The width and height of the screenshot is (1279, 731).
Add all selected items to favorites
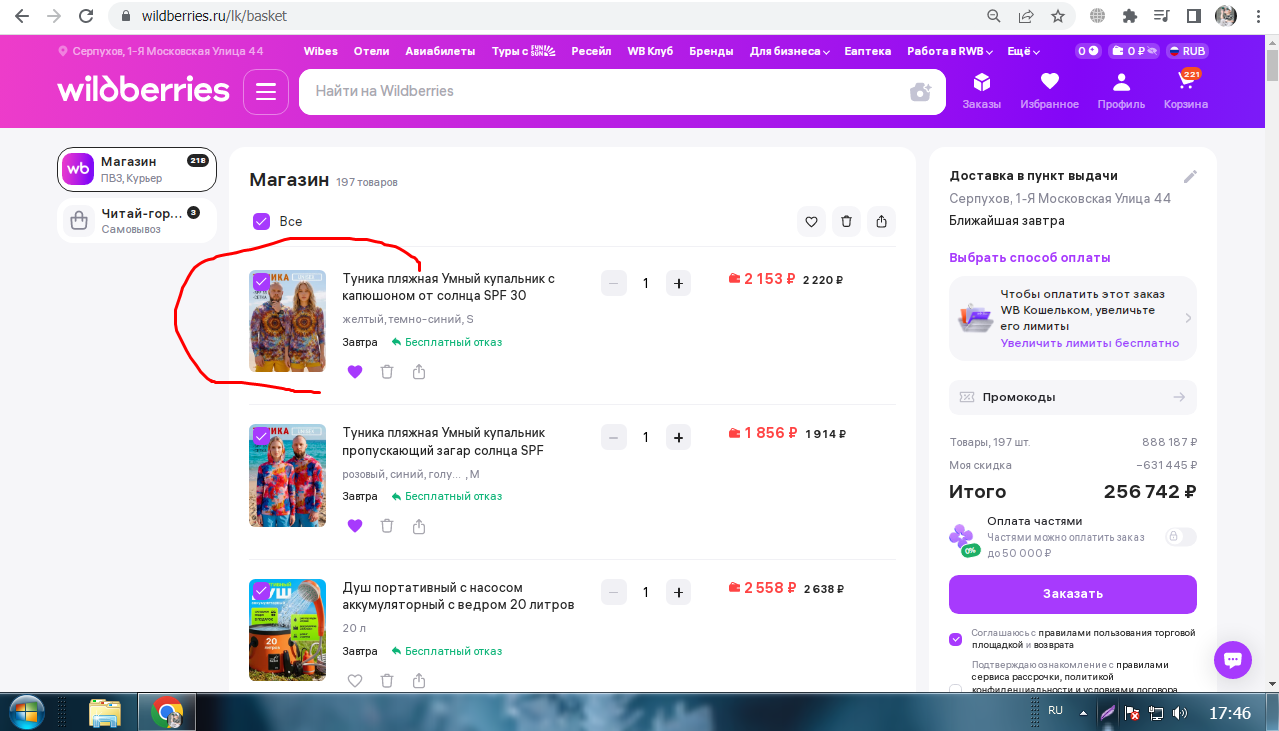pos(811,222)
